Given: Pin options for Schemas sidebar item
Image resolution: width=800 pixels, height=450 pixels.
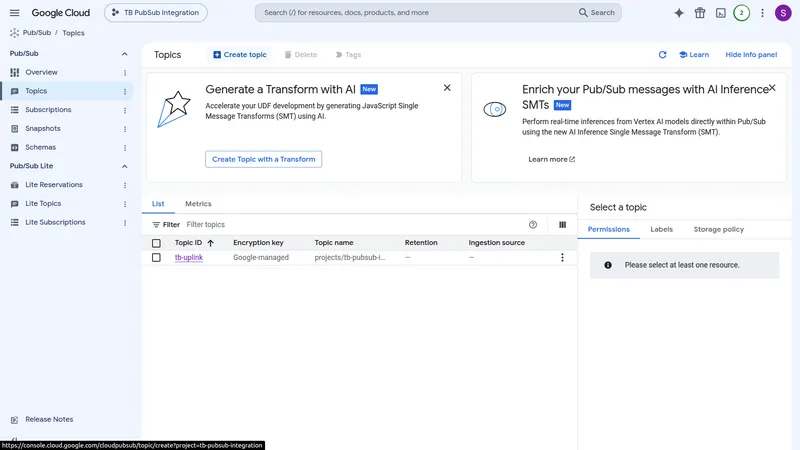Looking at the screenshot, I should pyautogui.click(x=125, y=148).
